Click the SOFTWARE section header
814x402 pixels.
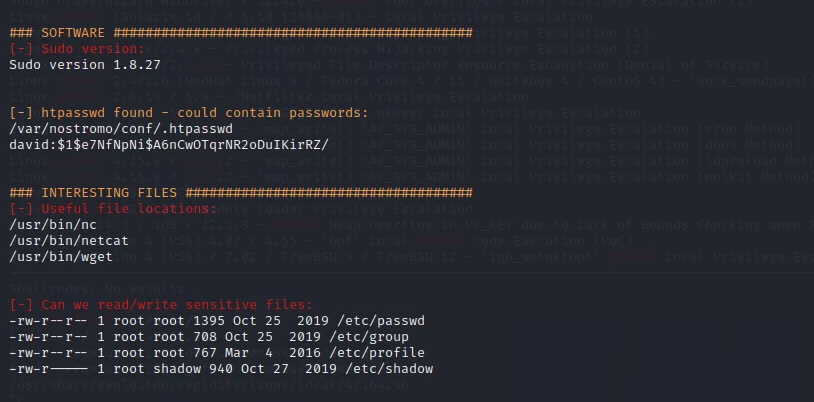(241, 33)
